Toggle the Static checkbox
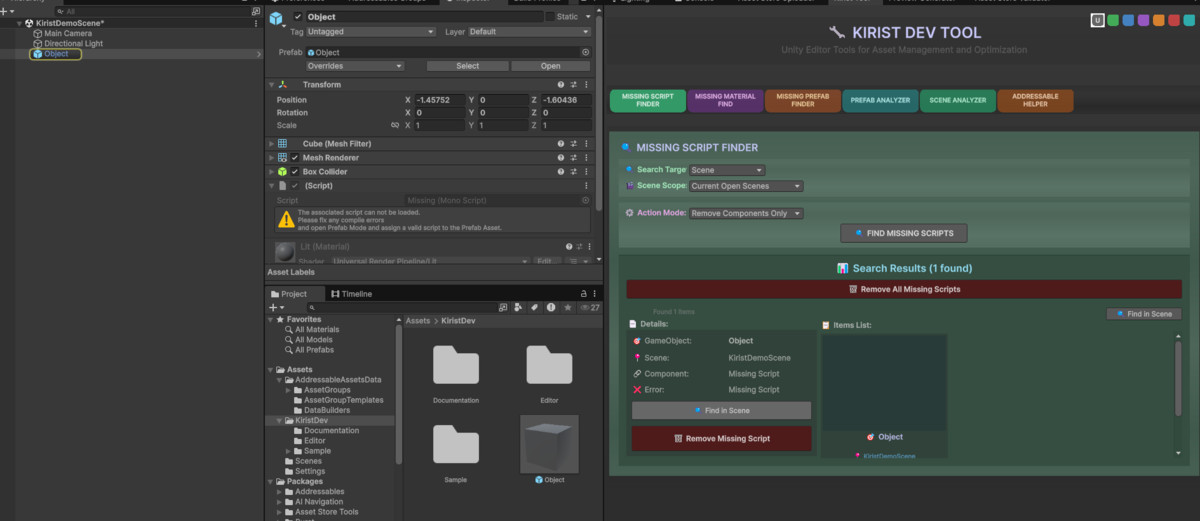 549,17
